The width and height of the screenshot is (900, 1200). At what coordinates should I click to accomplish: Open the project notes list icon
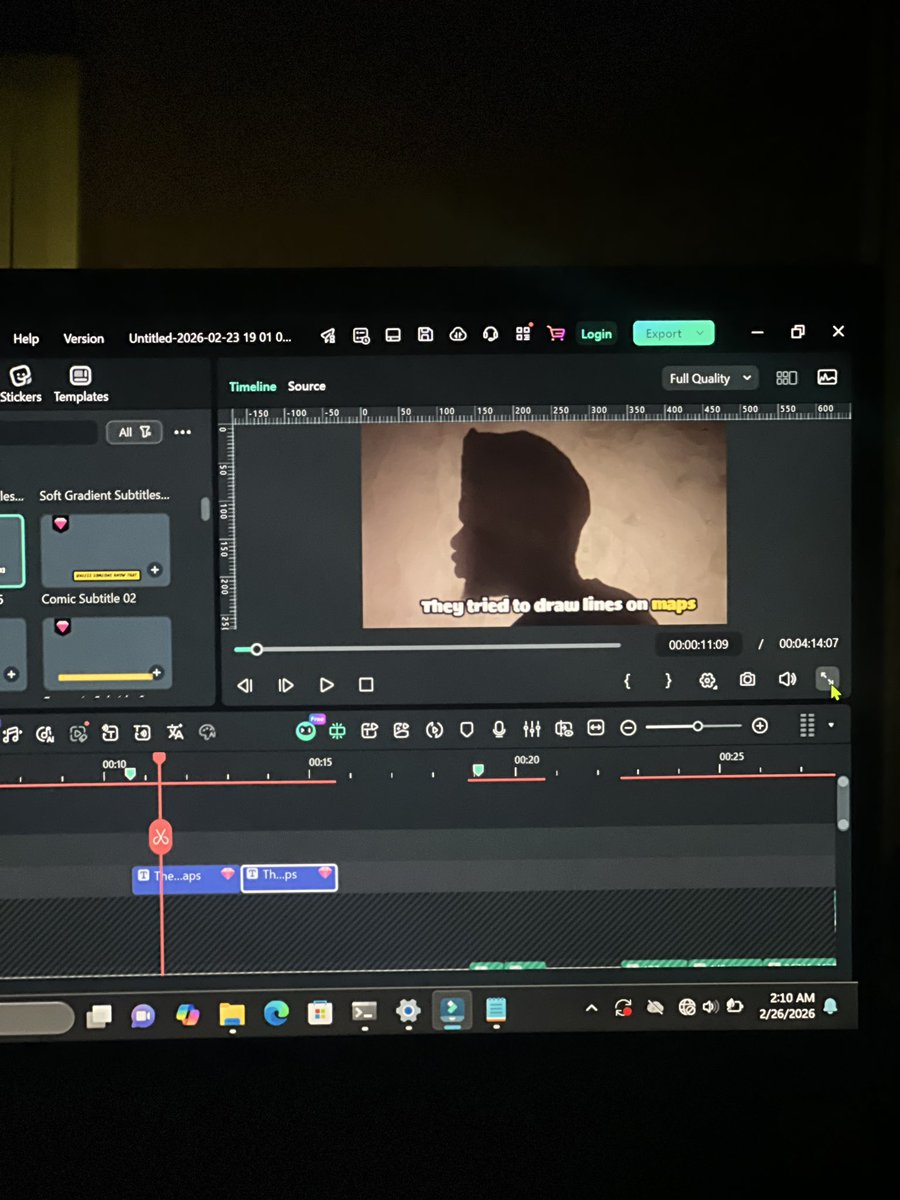click(361, 335)
